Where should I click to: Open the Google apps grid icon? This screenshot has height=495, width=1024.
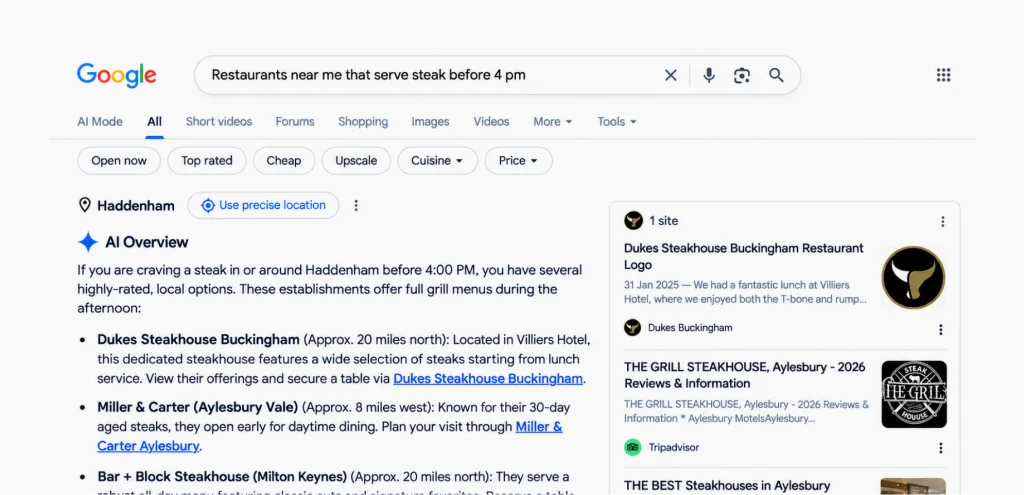[943, 75]
